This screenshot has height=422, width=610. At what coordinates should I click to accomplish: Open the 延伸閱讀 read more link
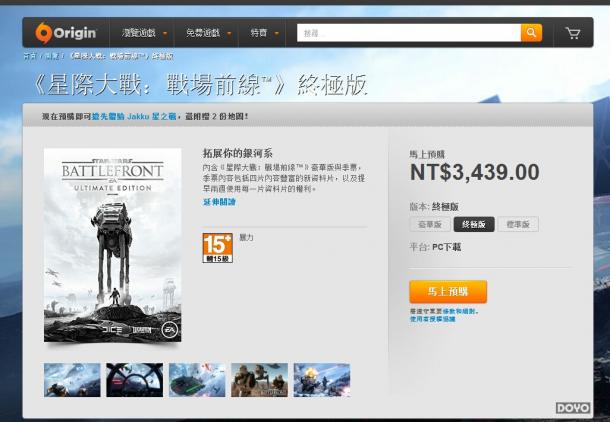219,202
